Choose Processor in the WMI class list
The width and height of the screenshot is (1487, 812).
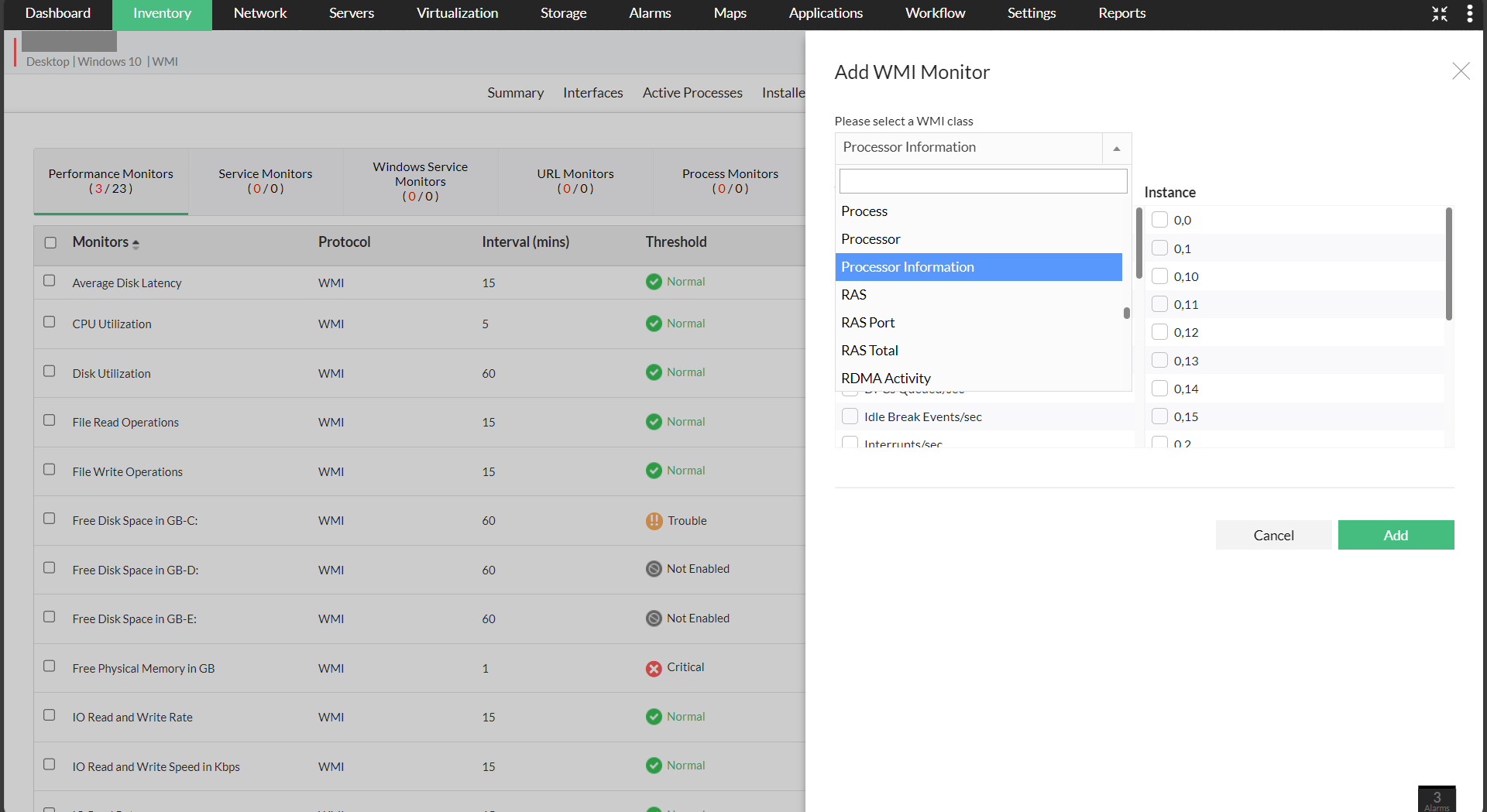(x=871, y=239)
